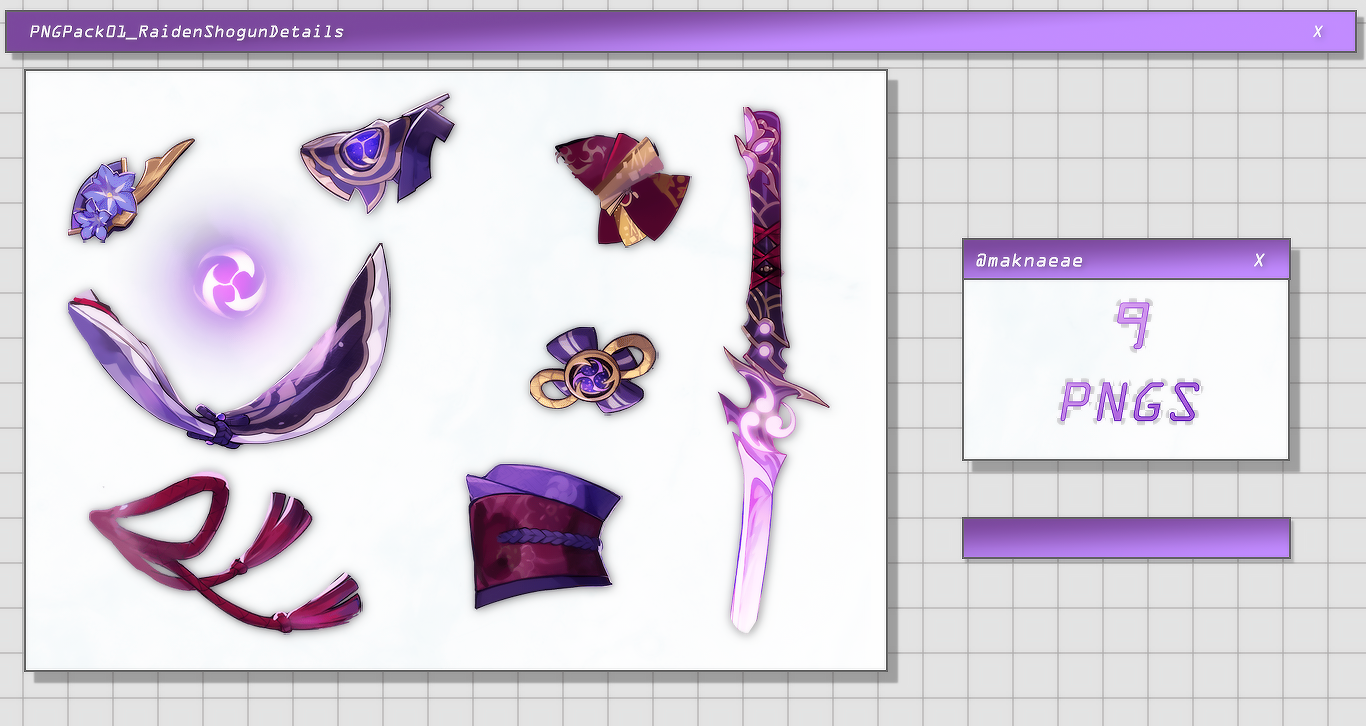1366x726 pixels.
Task: Click the empty purple bar below credits
Action: (x=1126, y=537)
